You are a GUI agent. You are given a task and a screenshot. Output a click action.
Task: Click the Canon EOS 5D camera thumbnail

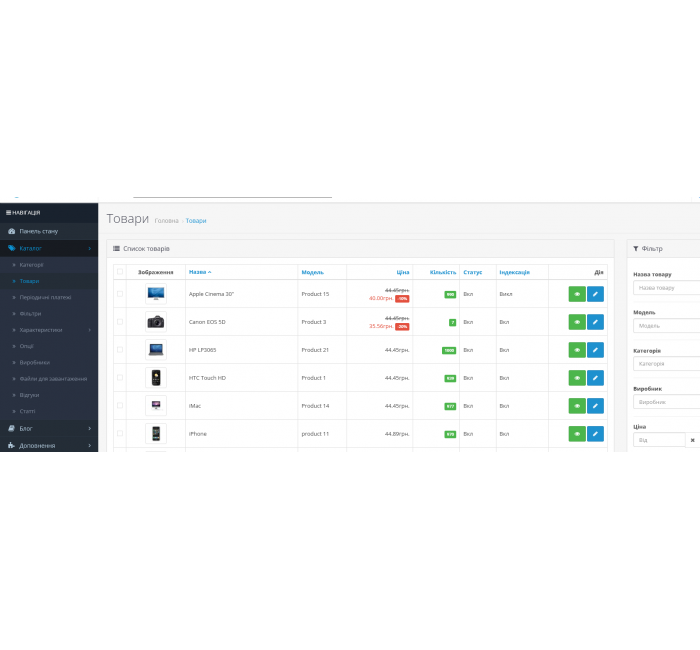(x=156, y=322)
